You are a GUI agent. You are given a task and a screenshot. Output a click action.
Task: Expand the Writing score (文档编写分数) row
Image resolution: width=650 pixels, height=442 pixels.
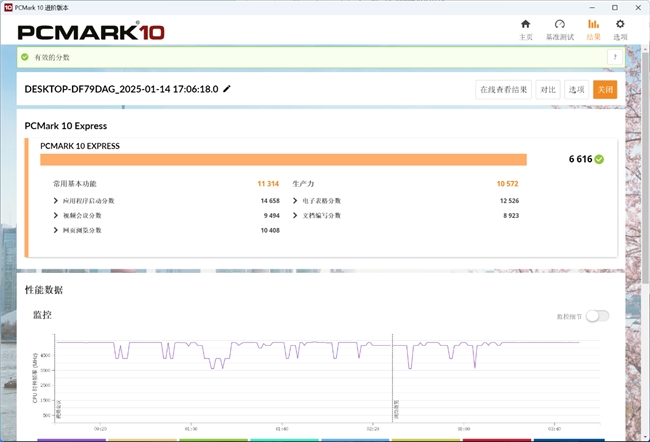tap(295, 215)
